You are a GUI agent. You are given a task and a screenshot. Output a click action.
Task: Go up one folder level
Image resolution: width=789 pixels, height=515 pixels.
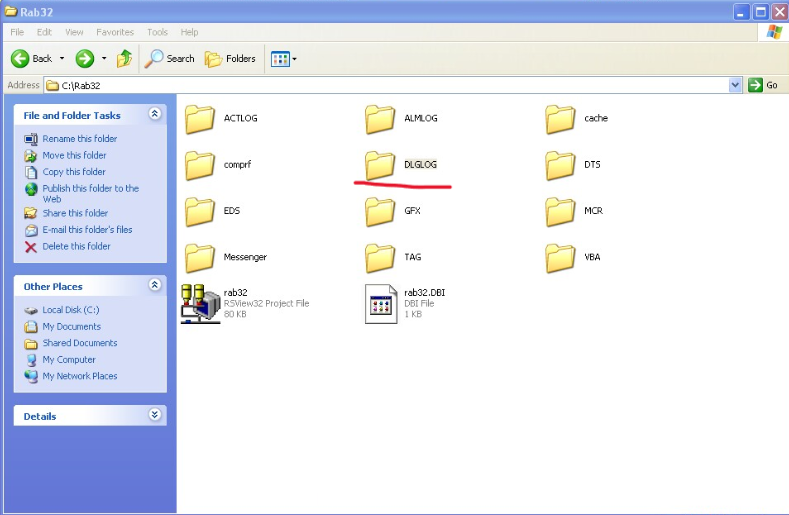click(124, 59)
